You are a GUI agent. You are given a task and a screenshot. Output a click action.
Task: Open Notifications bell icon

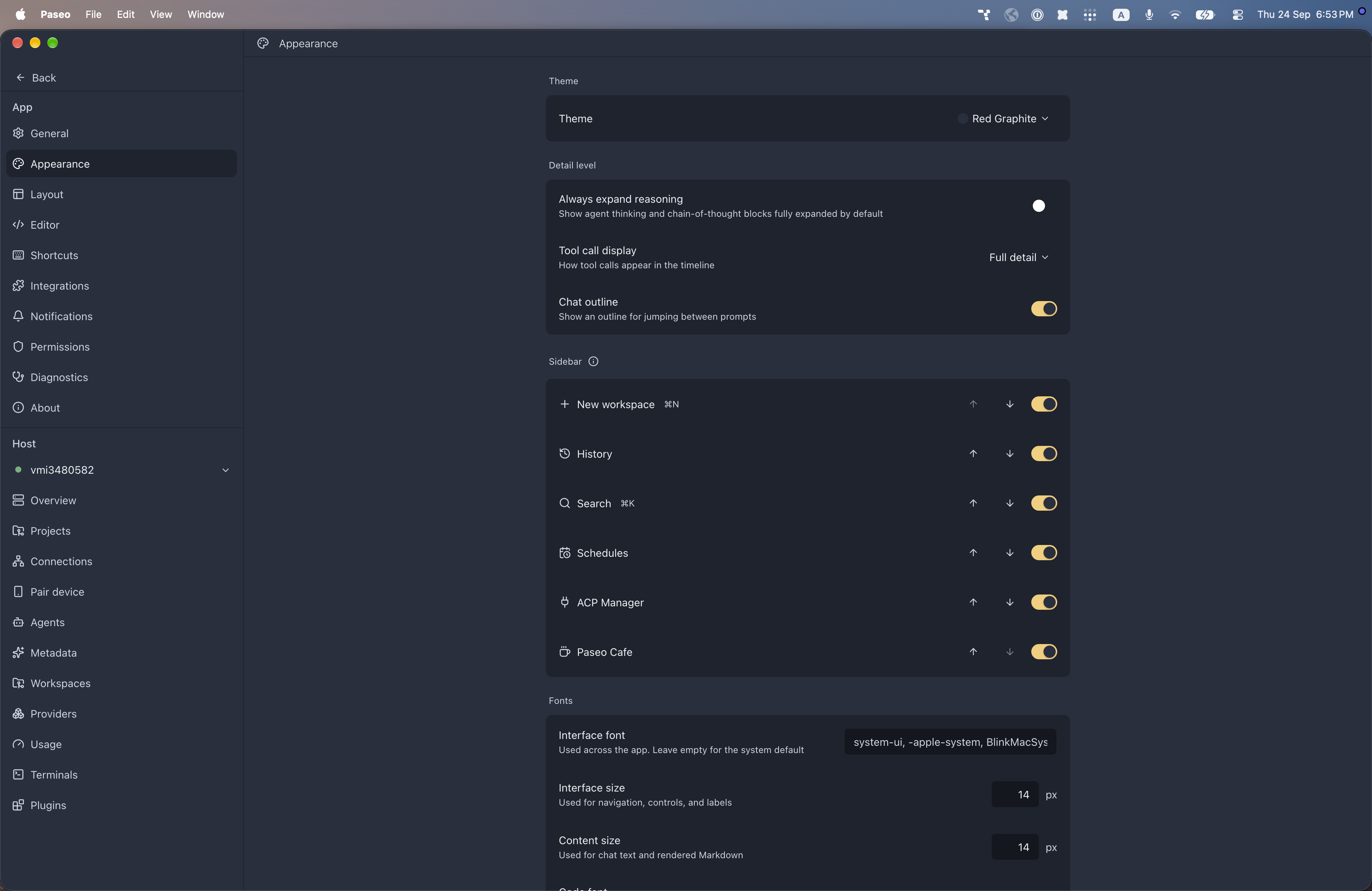tap(18, 316)
